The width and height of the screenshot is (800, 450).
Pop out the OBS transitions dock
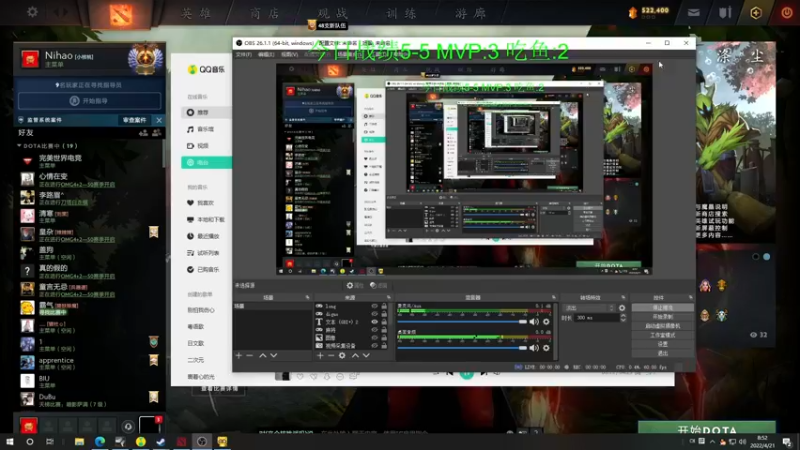[623, 297]
